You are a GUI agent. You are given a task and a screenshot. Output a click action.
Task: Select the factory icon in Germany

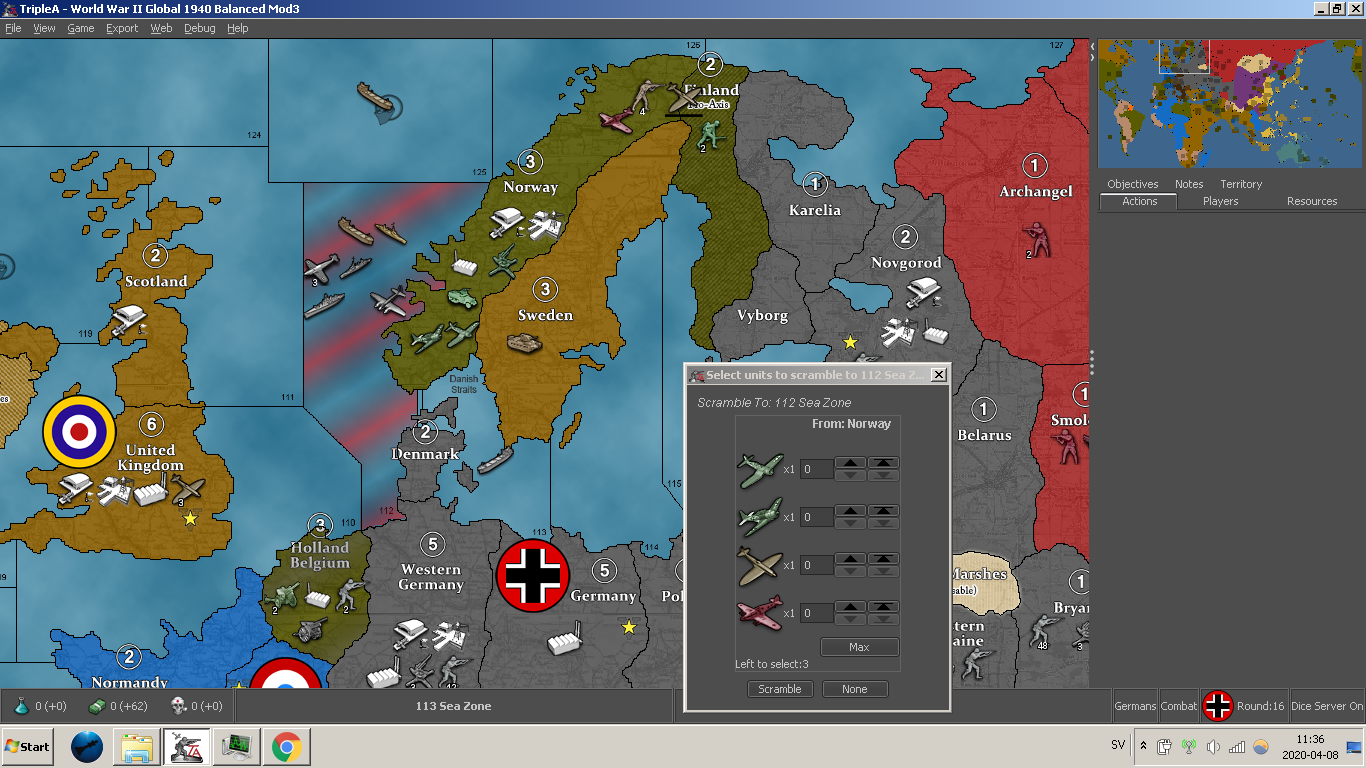pyautogui.click(x=566, y=638)
